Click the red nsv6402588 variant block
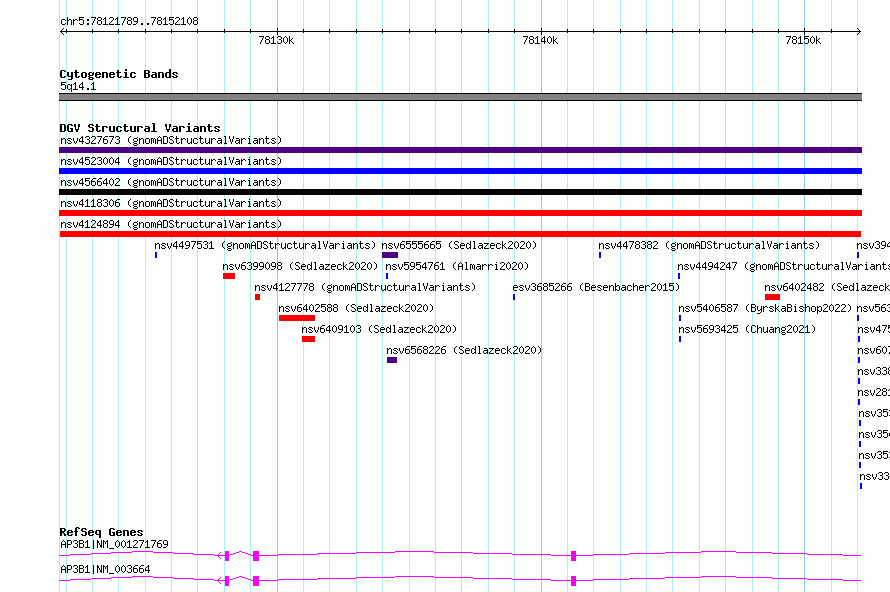This screenshot has height=592, width=890. click(297, 318)
